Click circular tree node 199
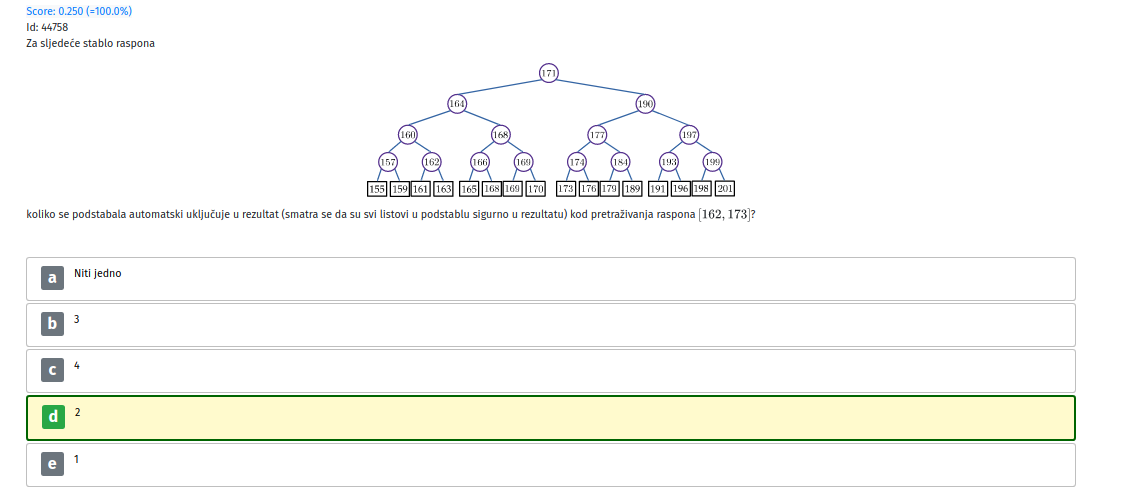Viewport: 1122px width, 498px height. click(x=712, y=162)
